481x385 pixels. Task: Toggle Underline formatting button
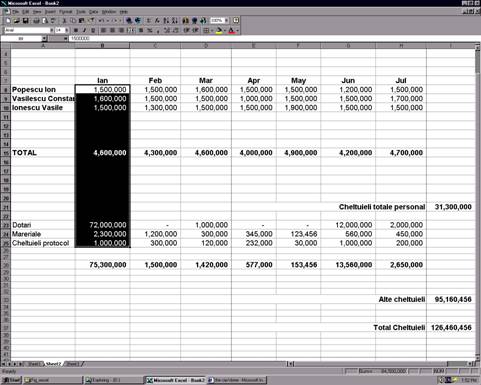tap(93, 30)
